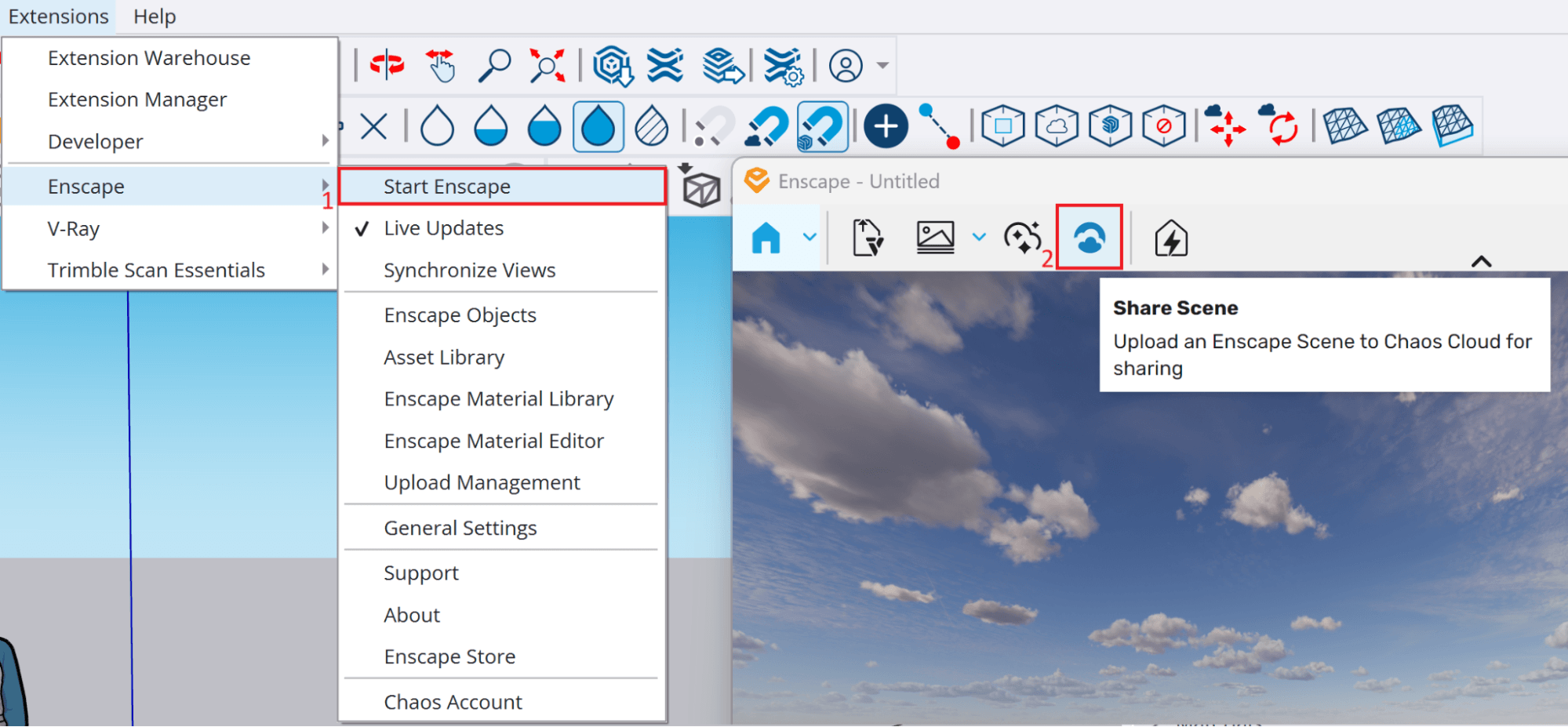Open the Home button dropdown arrow
This screenshot has height=727, width=1568.
pyautogui.click(x=808, y=237)
